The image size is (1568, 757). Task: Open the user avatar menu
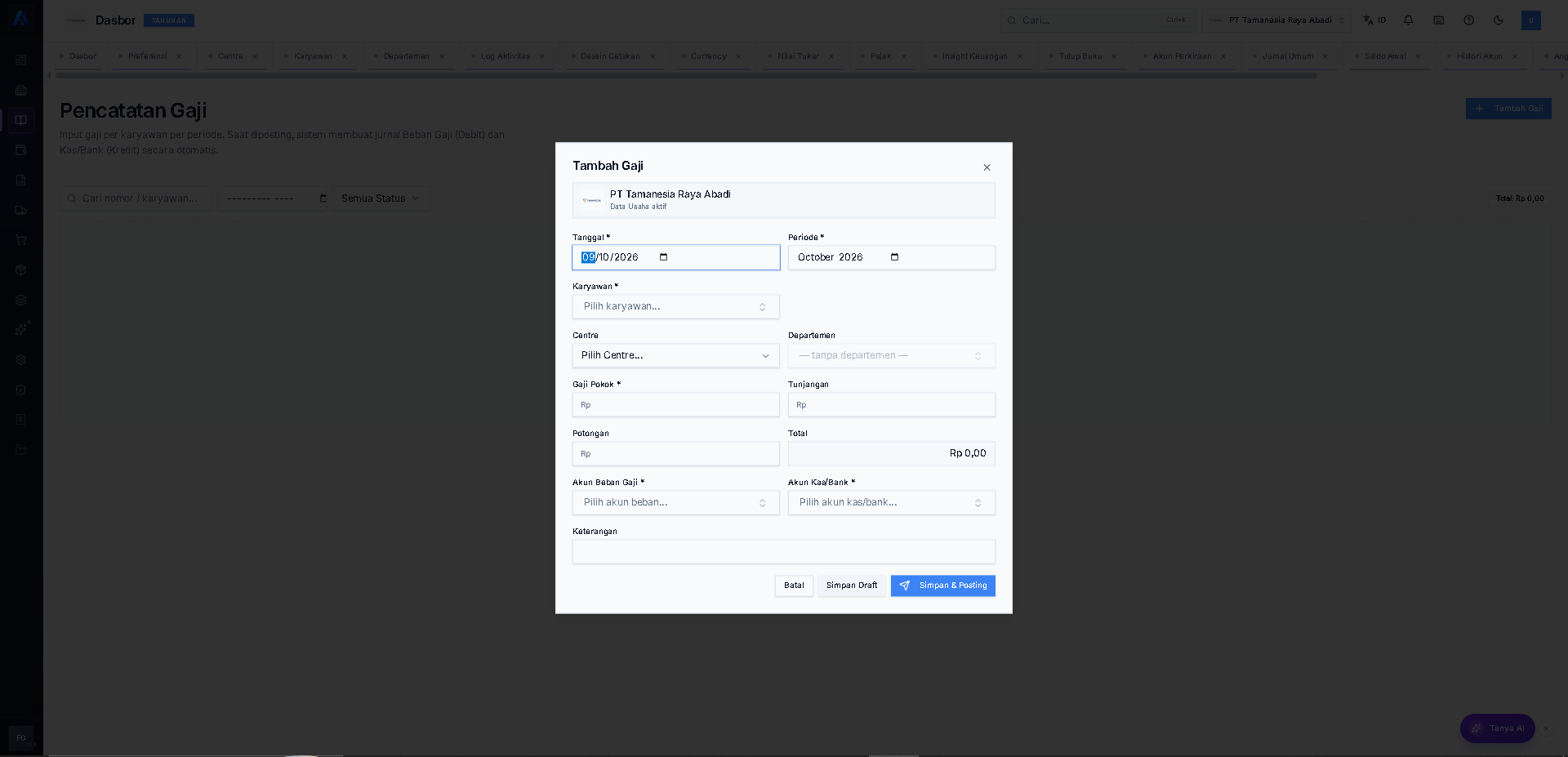tap(1531, 20)
